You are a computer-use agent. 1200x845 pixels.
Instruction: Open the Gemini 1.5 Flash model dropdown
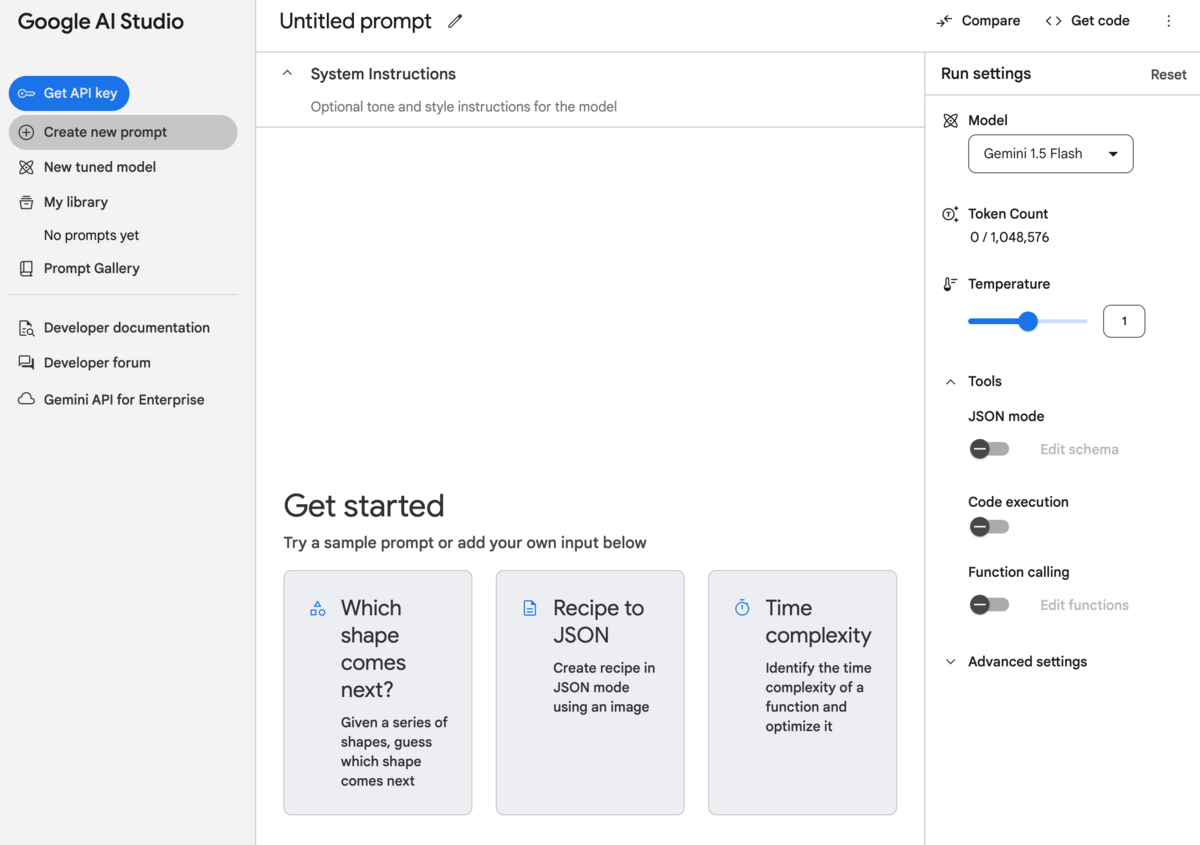coord(1050,154)
